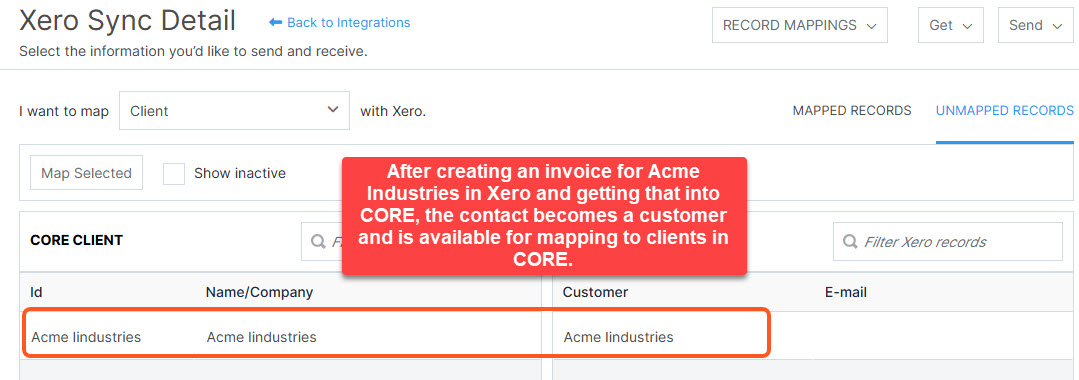Select Acme Iindustries Xero customer row
The width and height of the screenshot is (1079, 380).
click(619, 337)
